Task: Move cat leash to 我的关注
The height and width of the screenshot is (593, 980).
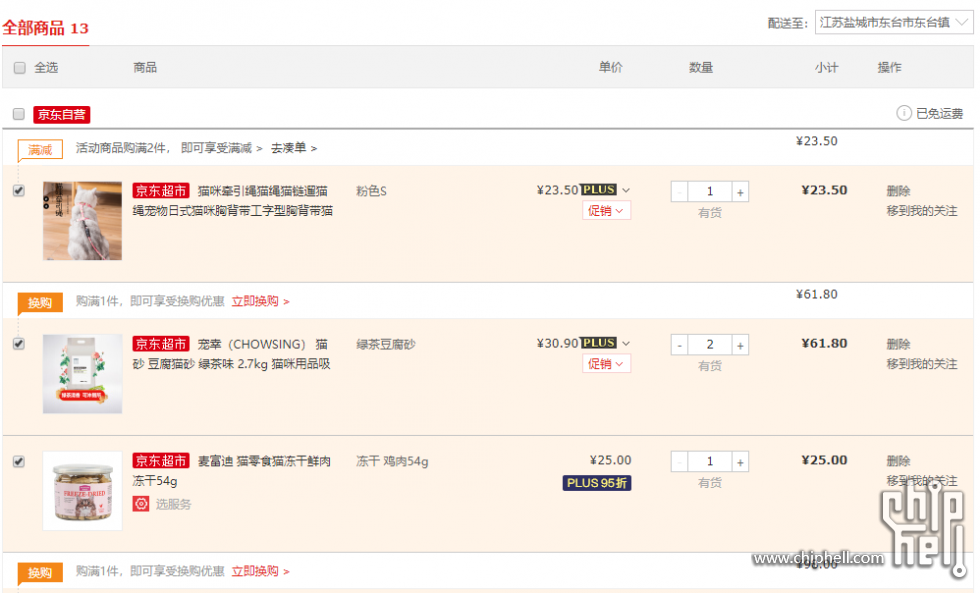Action: point(922,211)
